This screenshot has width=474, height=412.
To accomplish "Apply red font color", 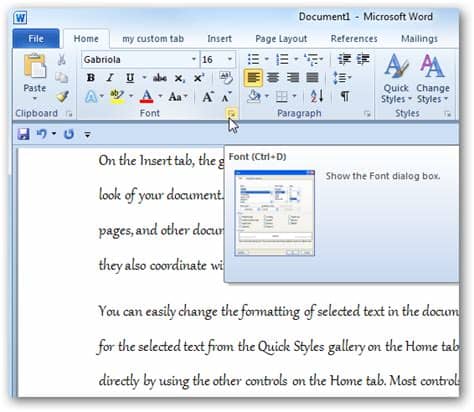I will click(x=147, y=97).
